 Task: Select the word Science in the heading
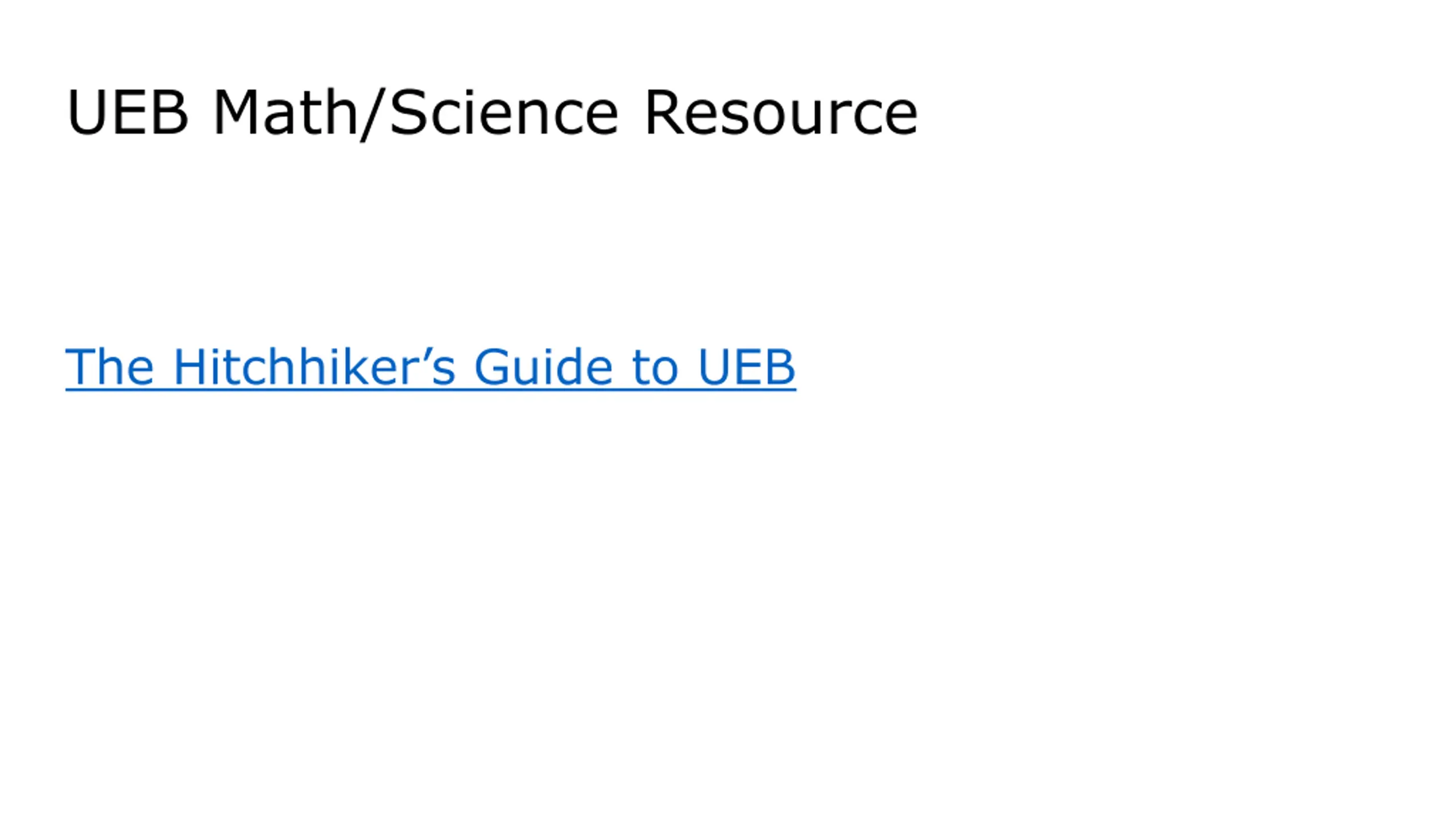504,113
